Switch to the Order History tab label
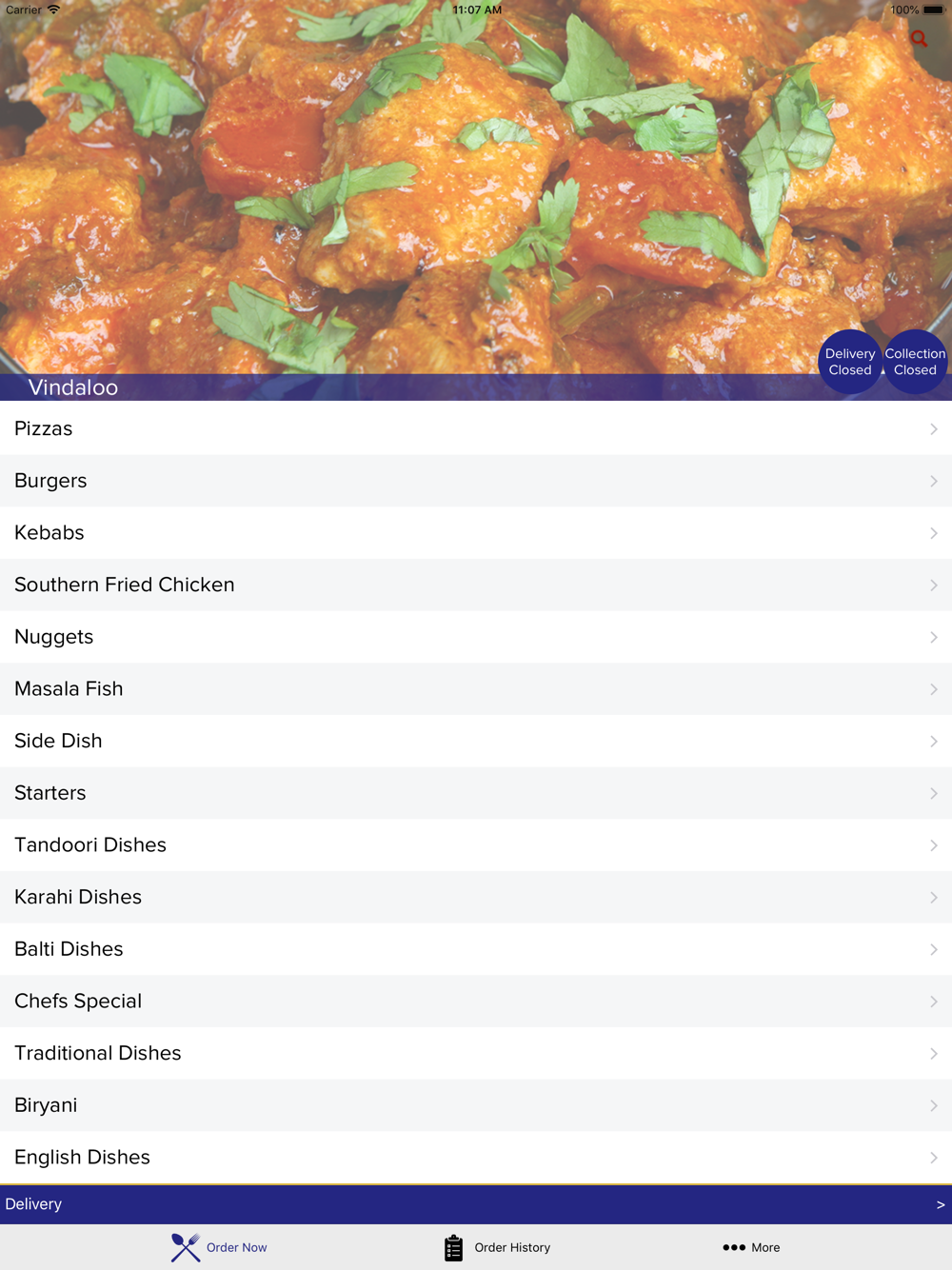952x1270 pixels. [x=512, y=1247]
